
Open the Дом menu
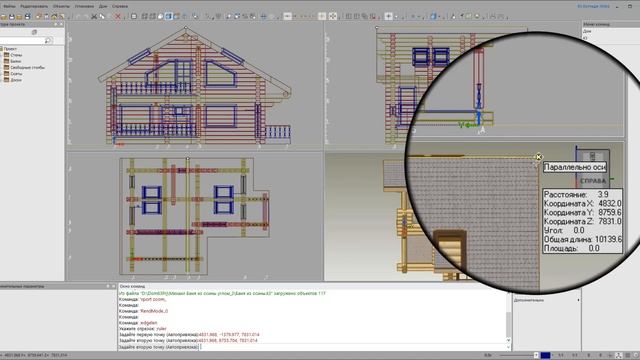pos(103,6)
